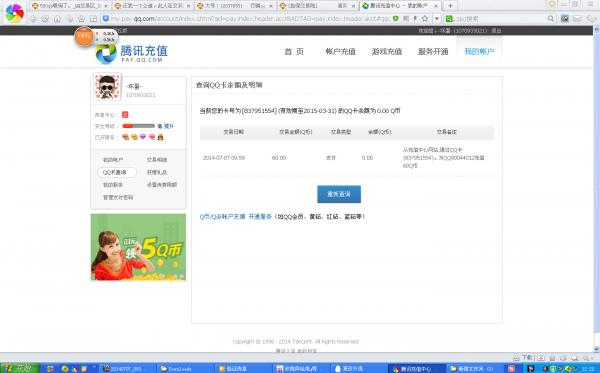The width and height of the screenshot is (600, 373).
Task: Click the search magnifier icon
Action: [551, 18]
